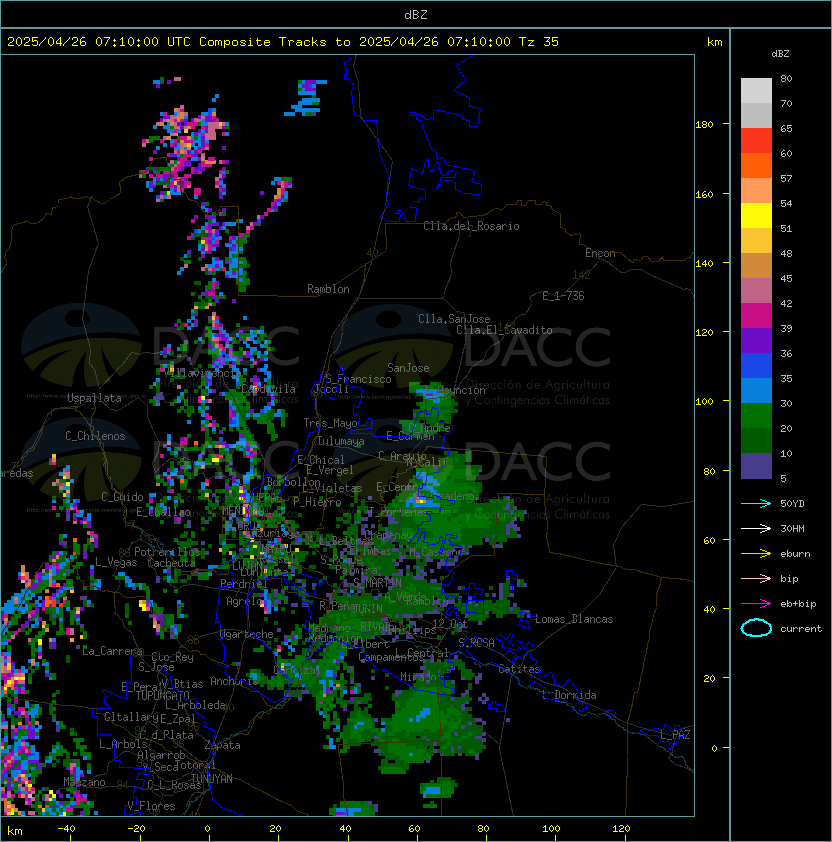Click the pink bip arrow in the legend
Viewport: 832px width, 842px height.
pos(756,578)
